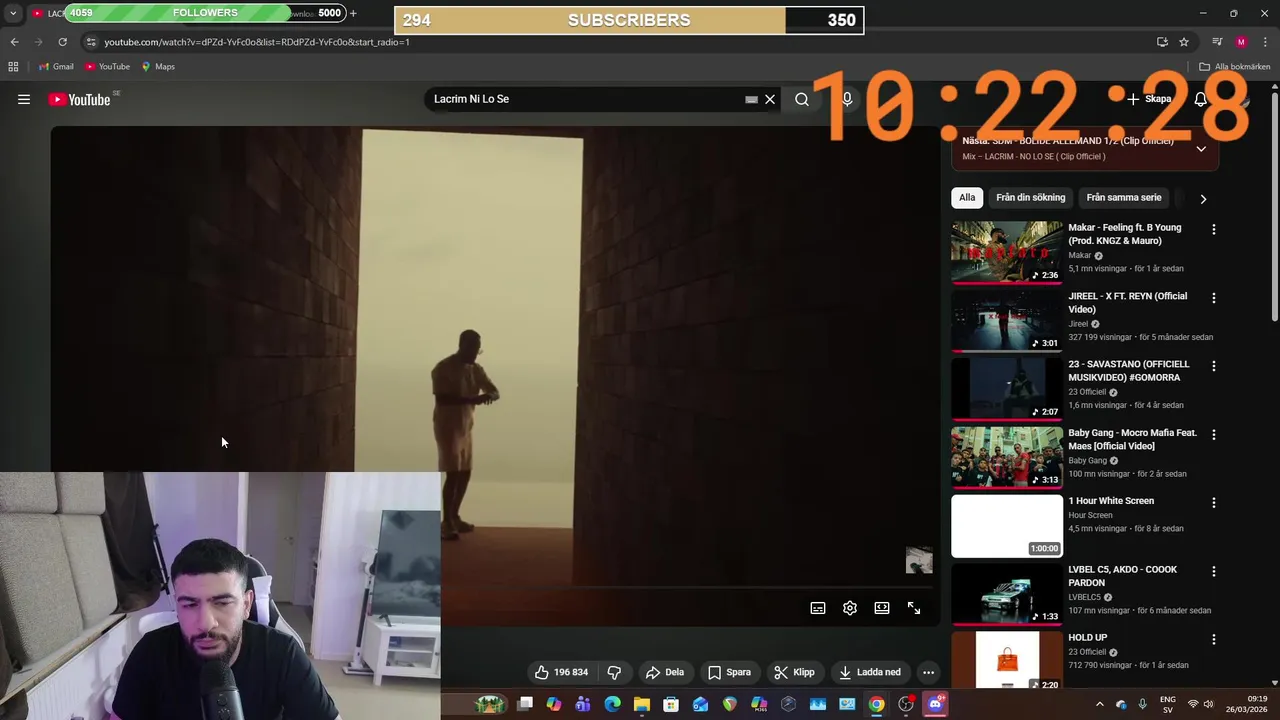
Task: Open options for SAVASTANO video
Action: click(x=1214, y=366)
